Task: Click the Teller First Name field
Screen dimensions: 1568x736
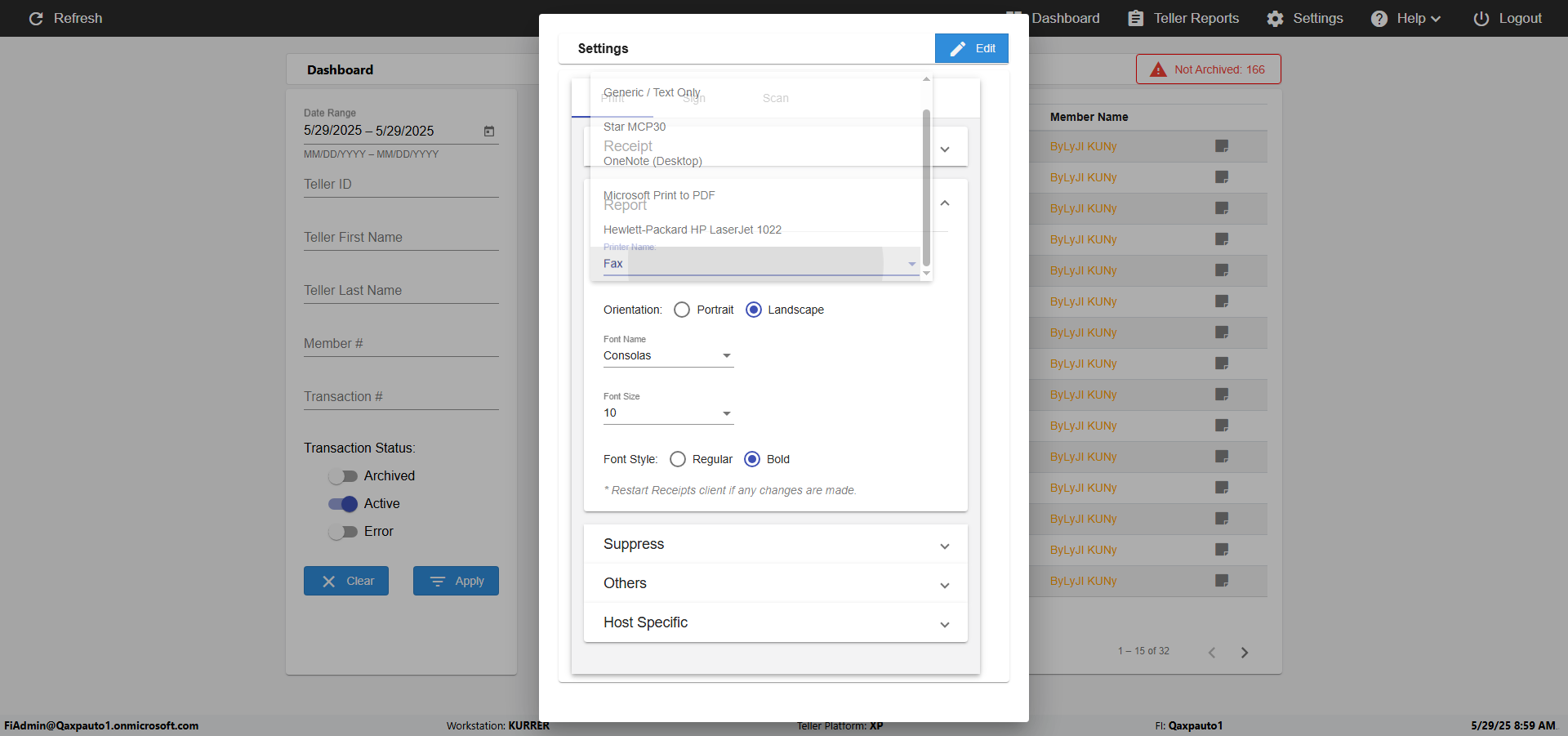Action: coord(401,238)
